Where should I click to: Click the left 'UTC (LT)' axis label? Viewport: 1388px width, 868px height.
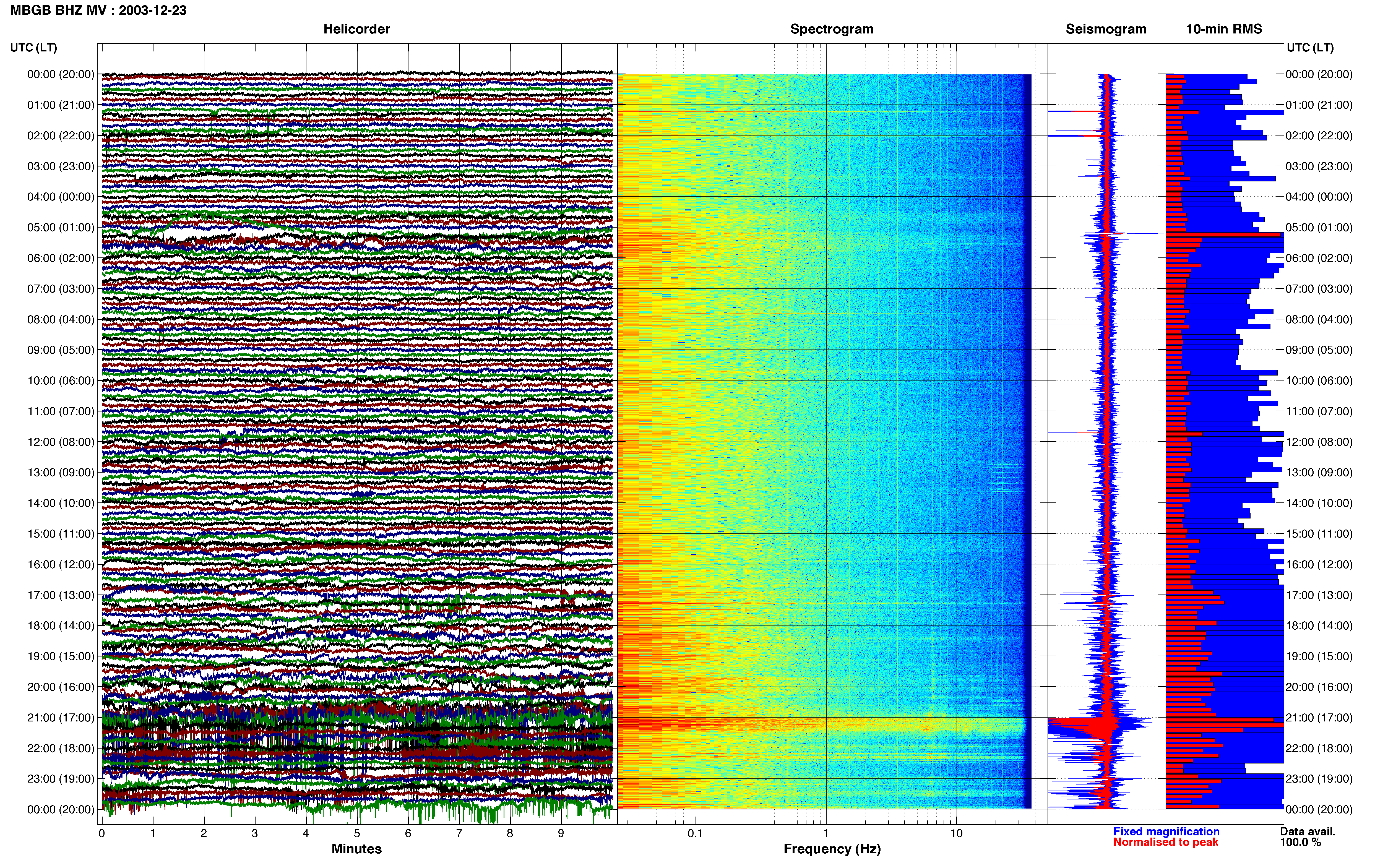(x=33, y=48)
